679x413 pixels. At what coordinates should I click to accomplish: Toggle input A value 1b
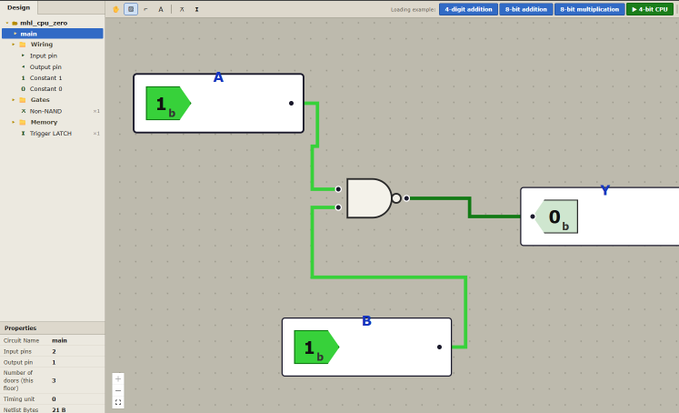pos(168,103)
